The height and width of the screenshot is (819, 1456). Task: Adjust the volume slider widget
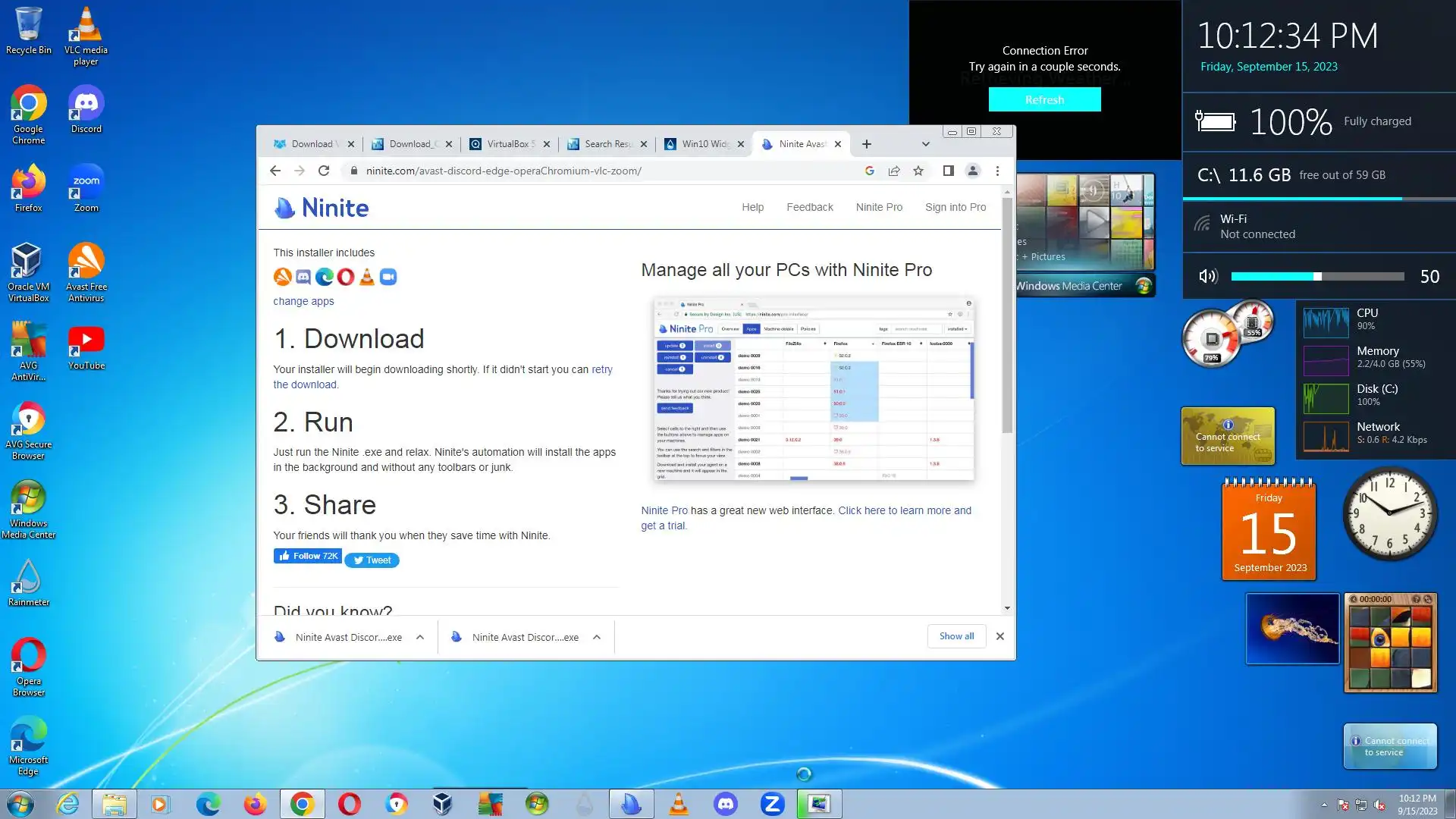tap(1318, 277)
